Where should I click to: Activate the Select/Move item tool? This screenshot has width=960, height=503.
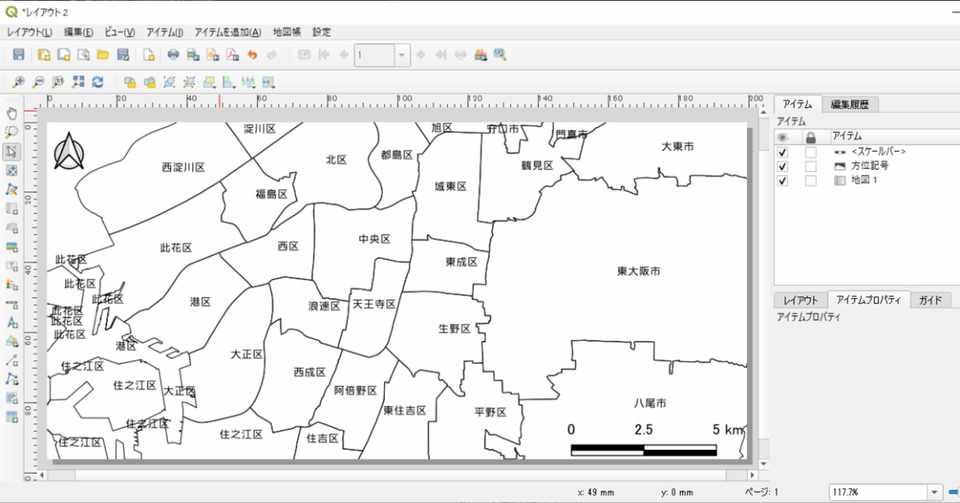click(12, 151)
